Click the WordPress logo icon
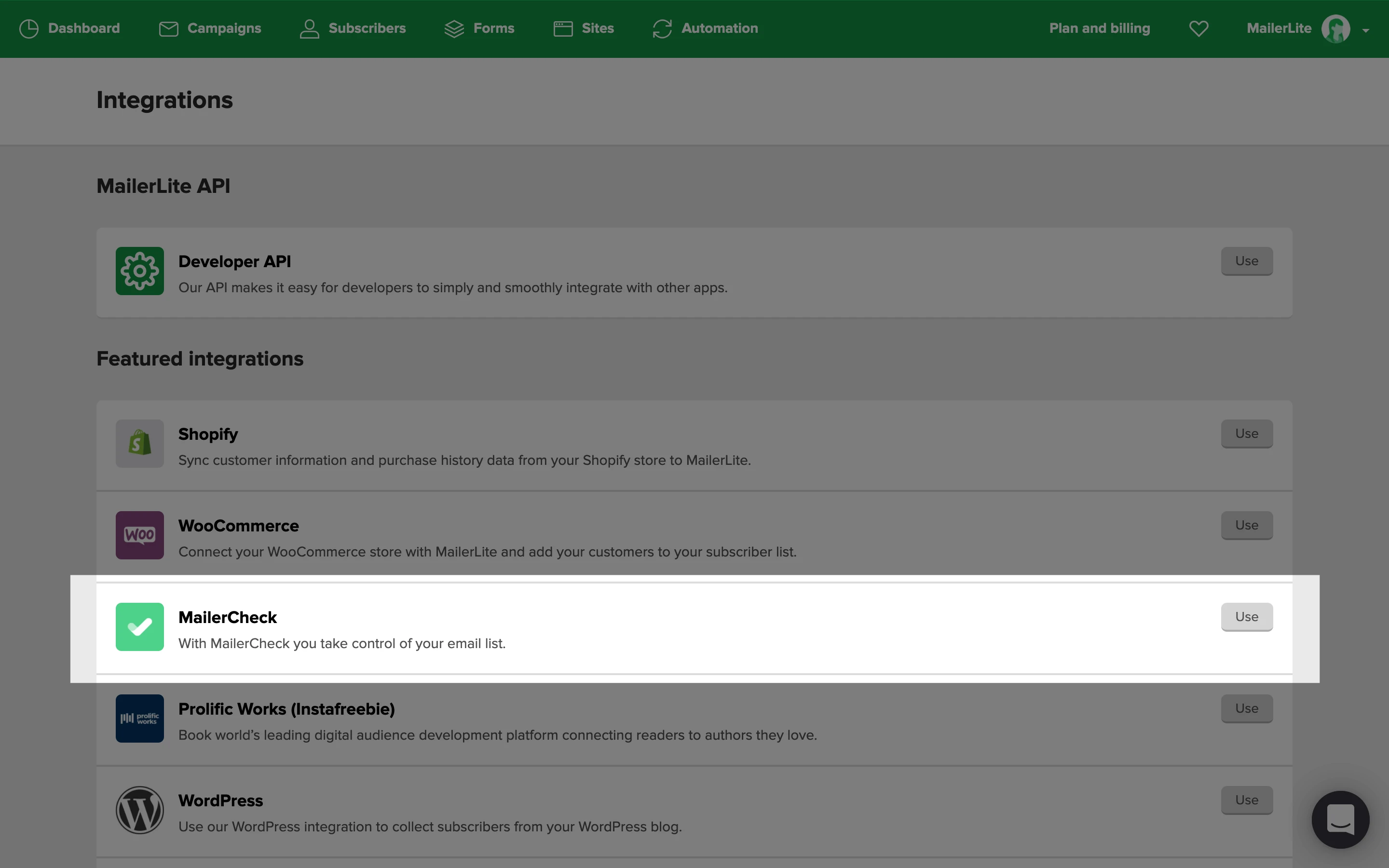Screen dimensions: 1389x868 (x=139, y=810)
